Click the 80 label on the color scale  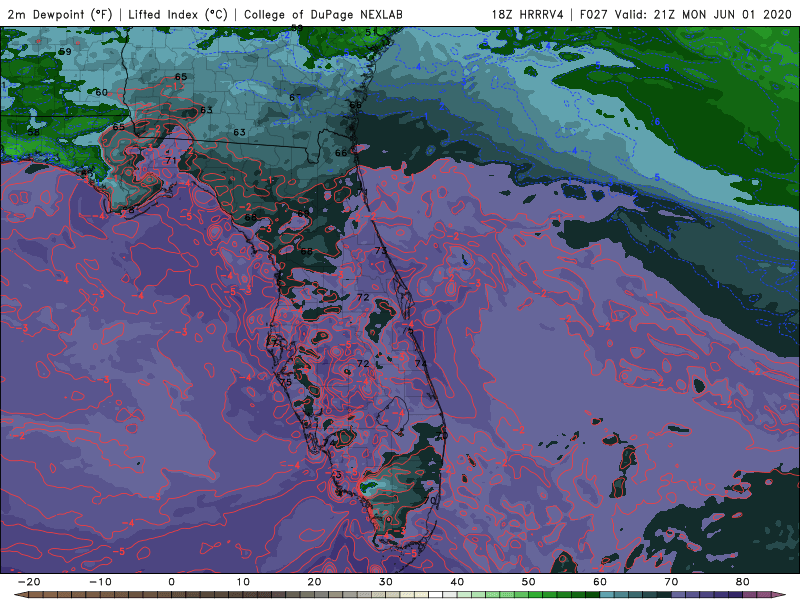(x=743, y=582)
